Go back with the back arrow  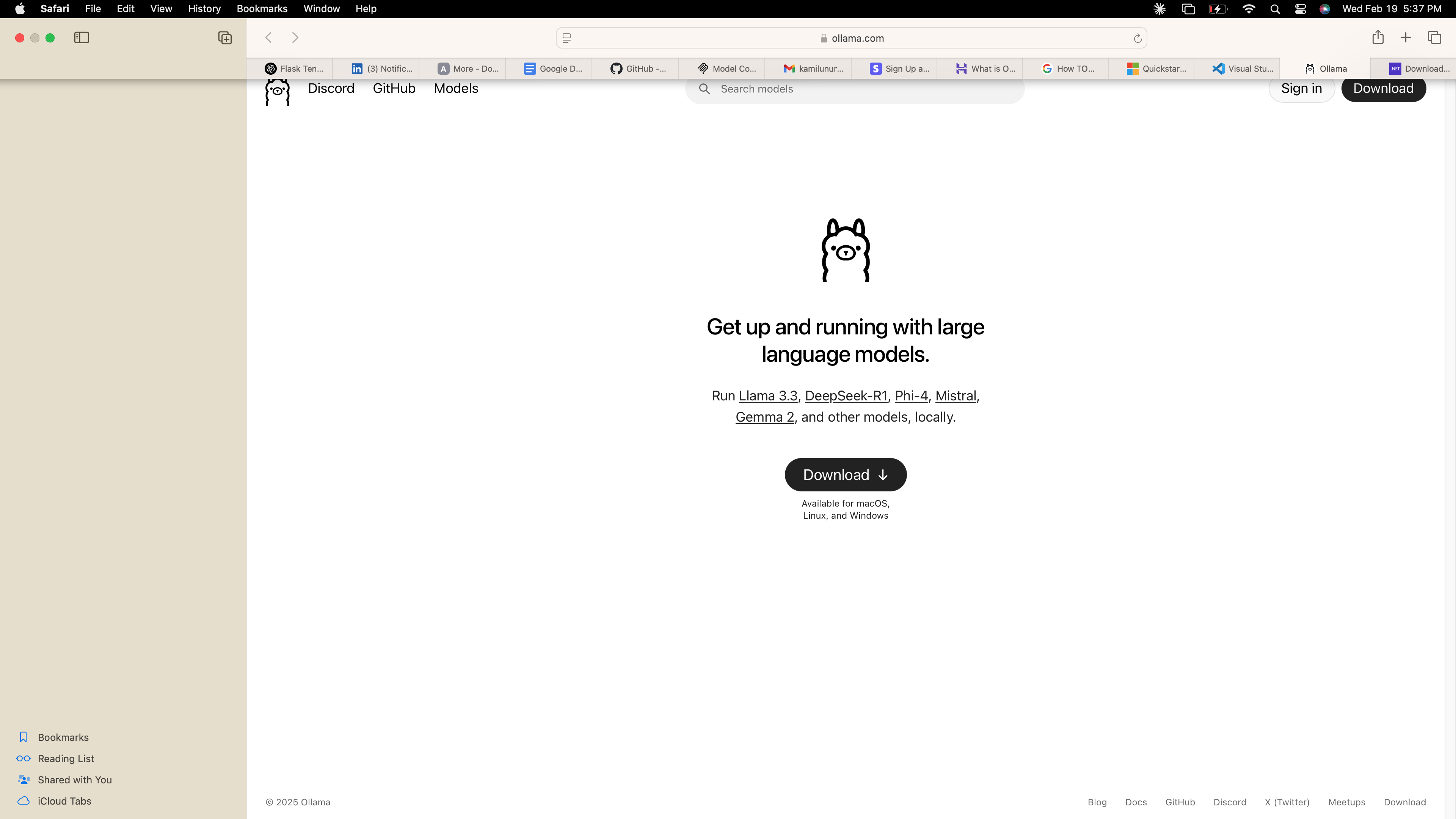coord(268,38)
